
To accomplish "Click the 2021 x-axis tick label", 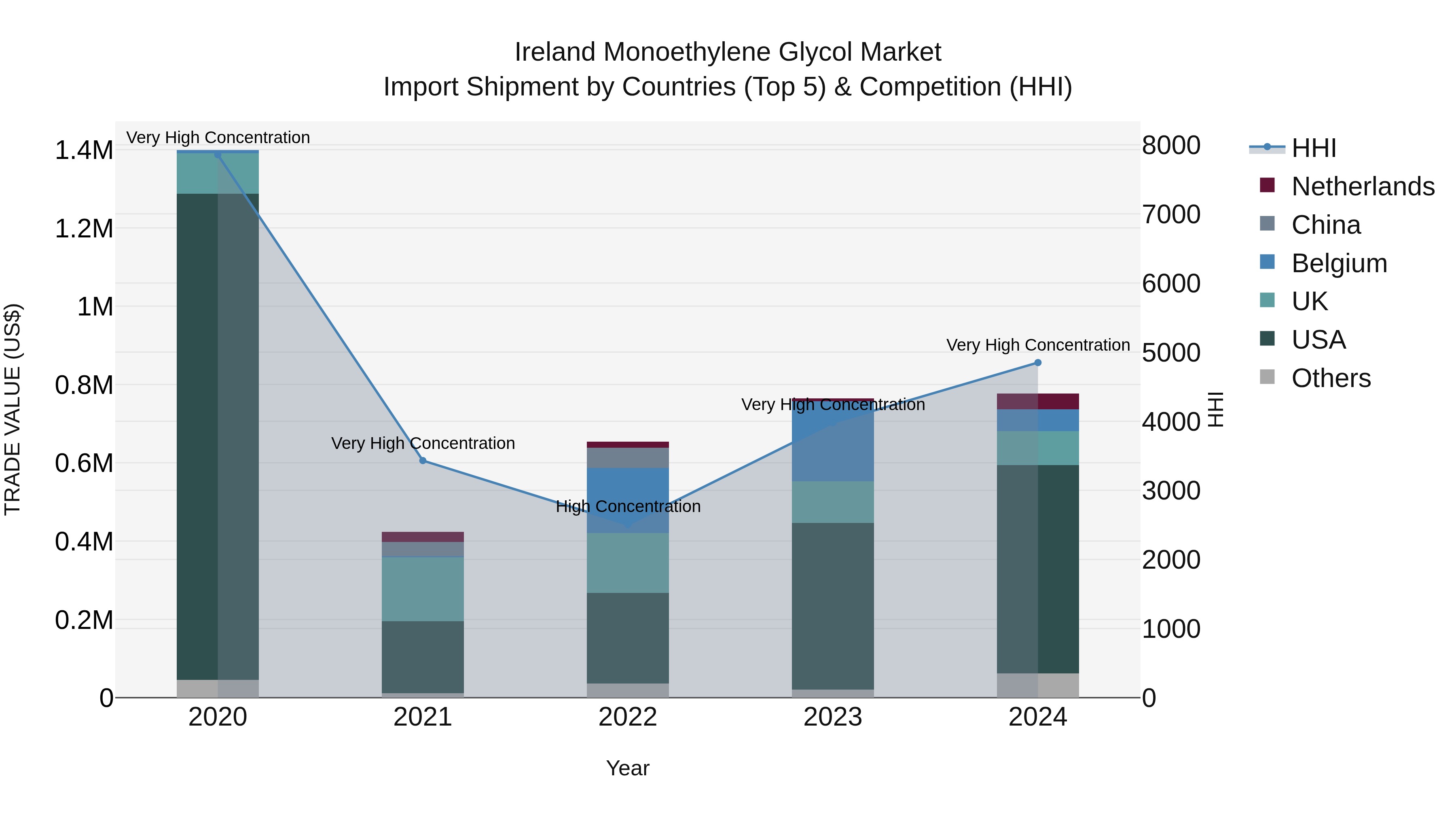I will coord(423,717).
